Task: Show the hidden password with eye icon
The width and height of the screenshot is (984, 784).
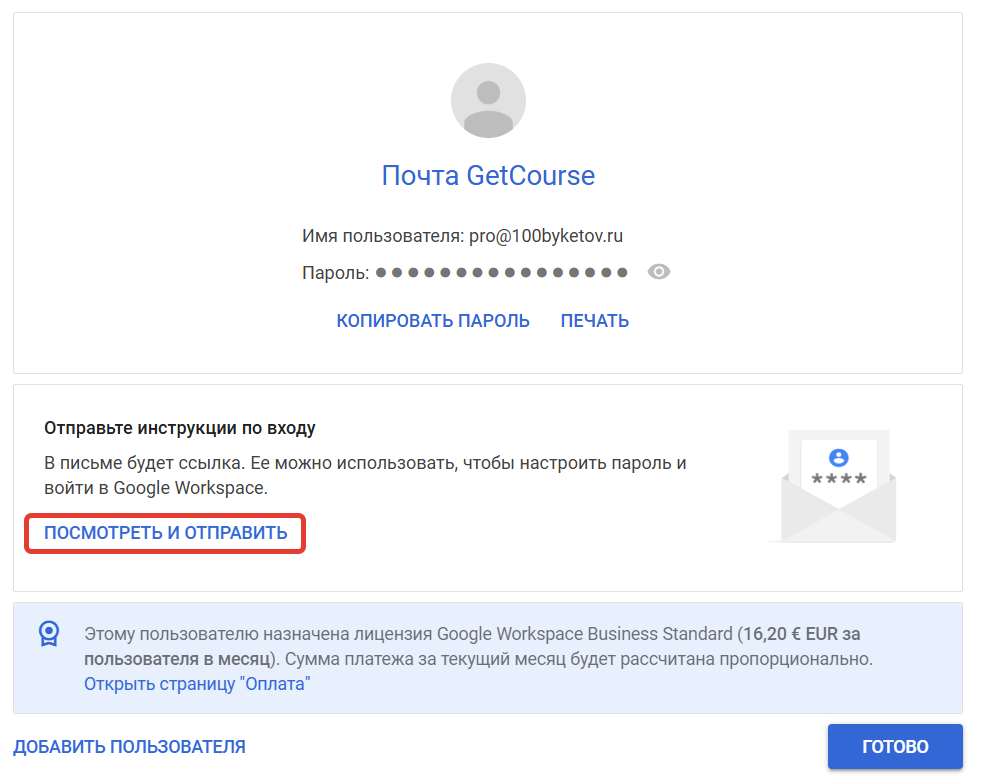Action: click(x=658, y=272)
